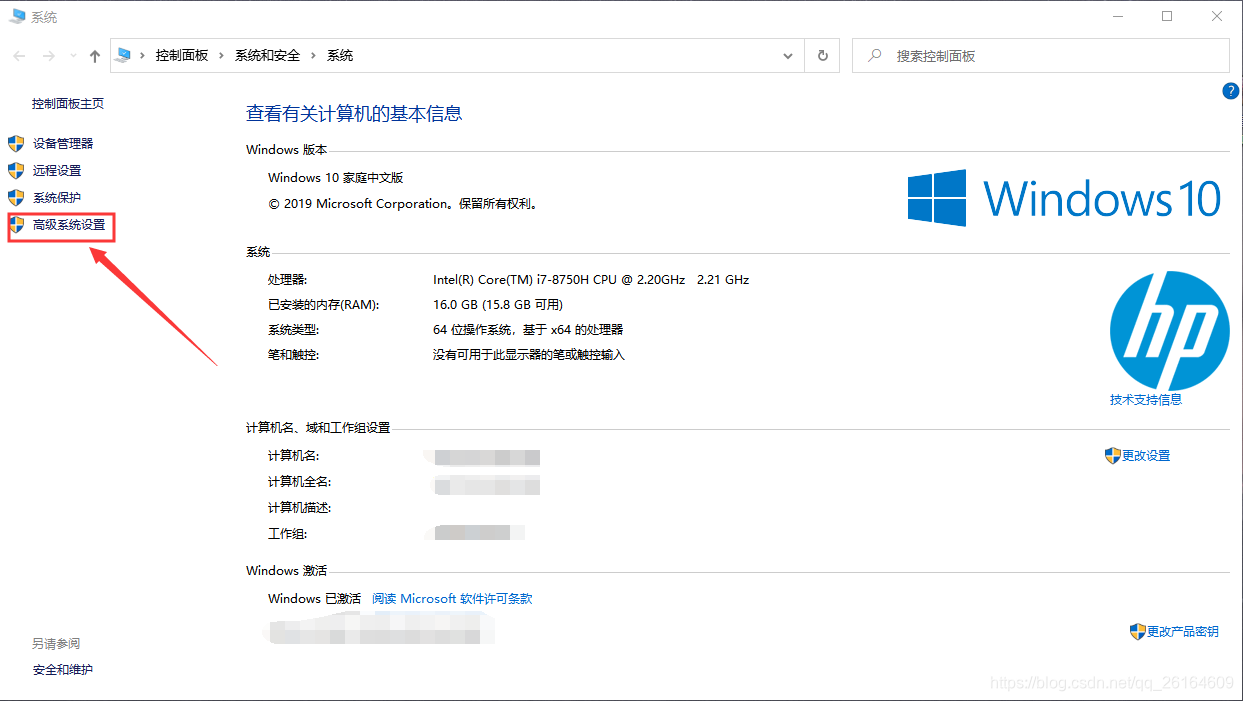1243x701 pixels.
Task: Click 工作组 label
Action: [287, 534]
